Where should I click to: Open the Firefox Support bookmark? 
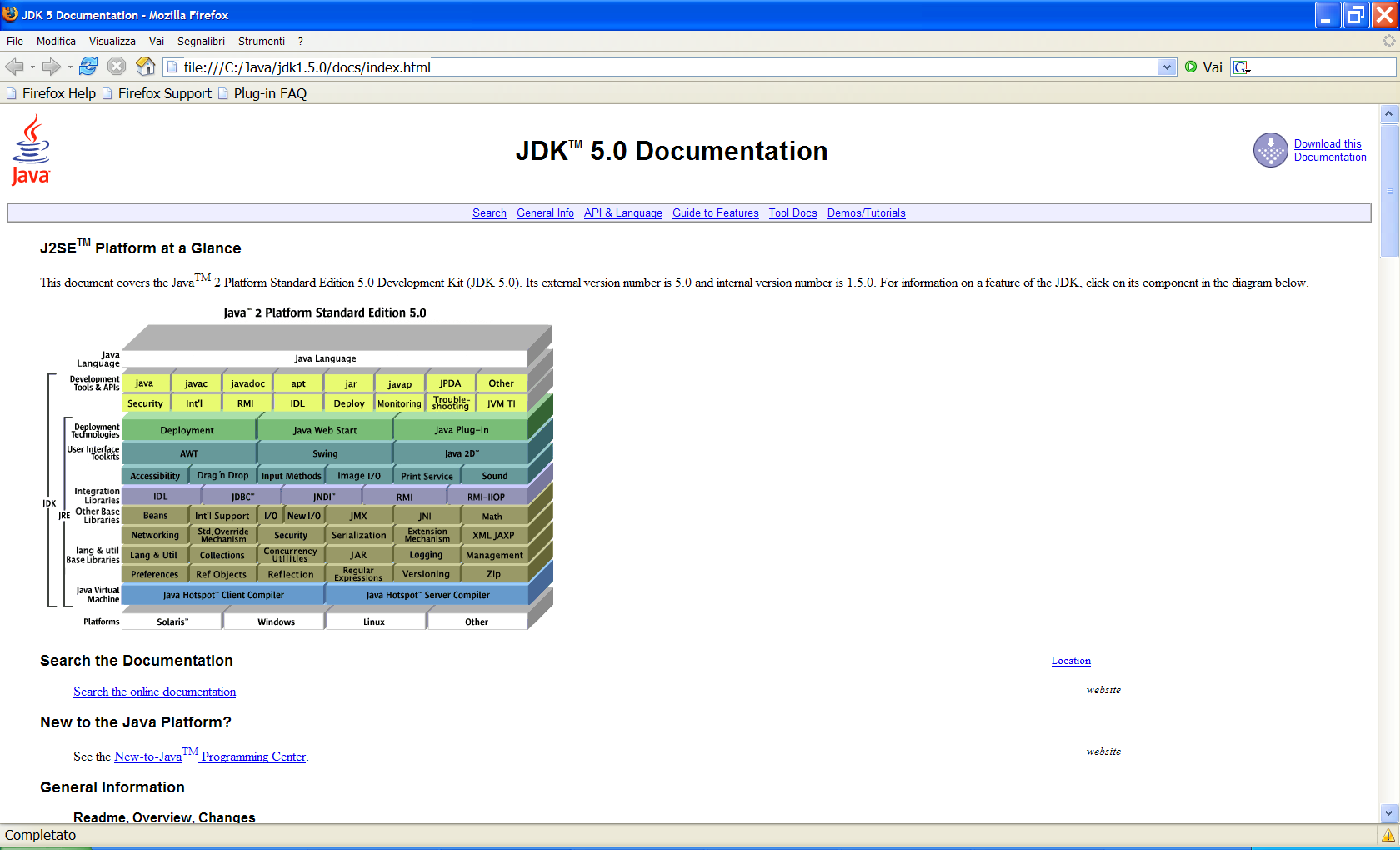157,93
